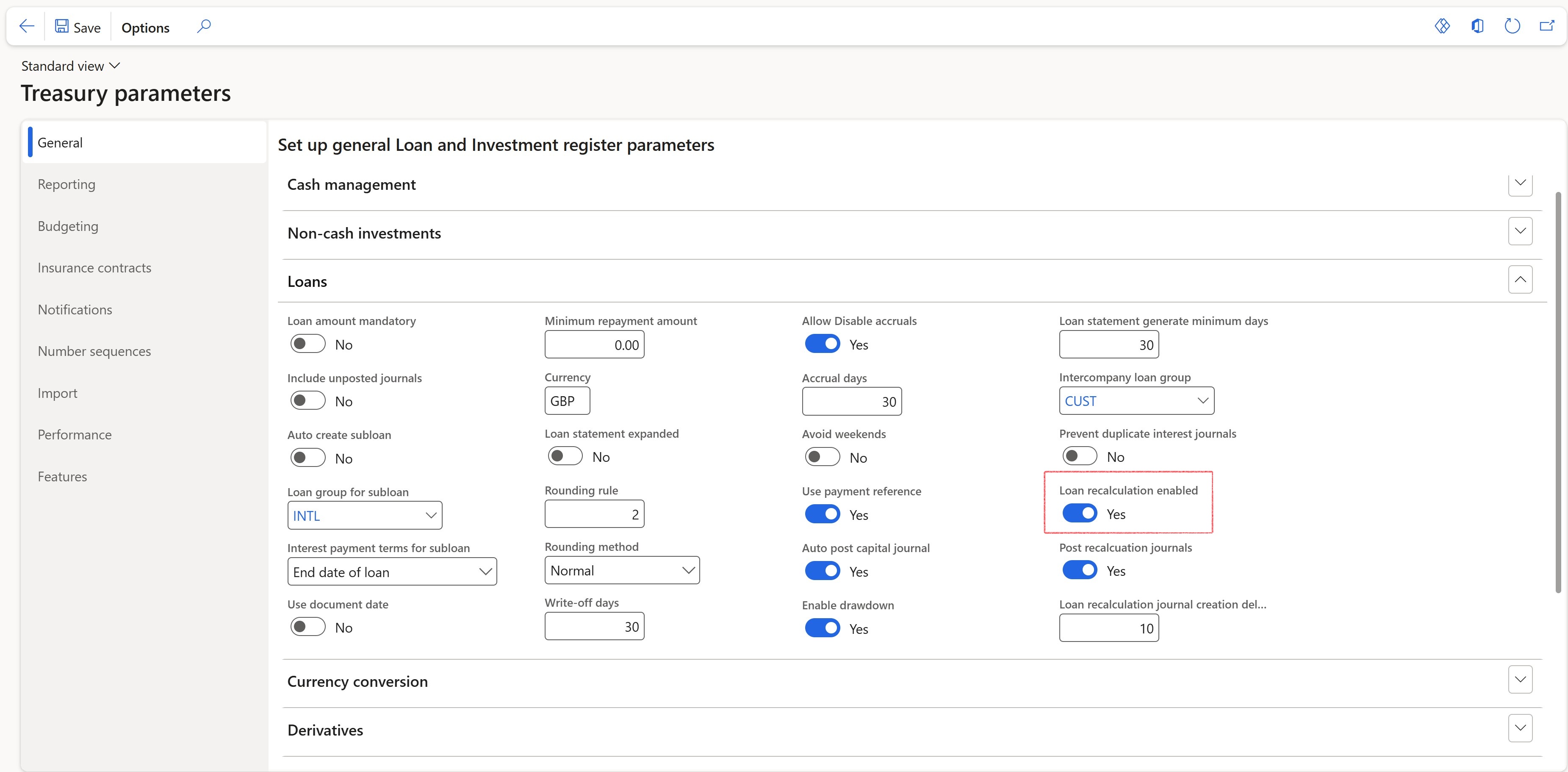This screenshot has width=1568, height=772.
Task: Enable Prevent duplicate interest journals
Action: tap(1080, 456)
